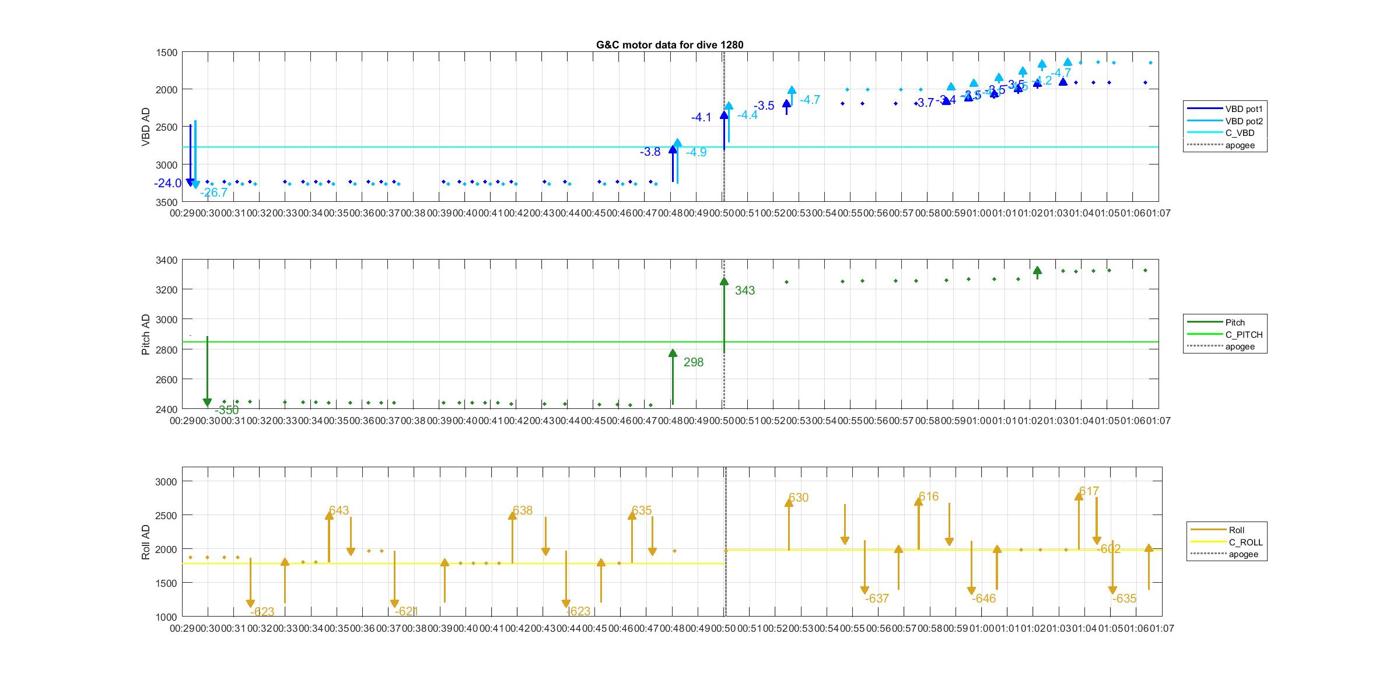The height and width of the screenshot is (693, 1400).
Task: Click the -4.1 VBD label near apogee
Action: pos(701,118)
